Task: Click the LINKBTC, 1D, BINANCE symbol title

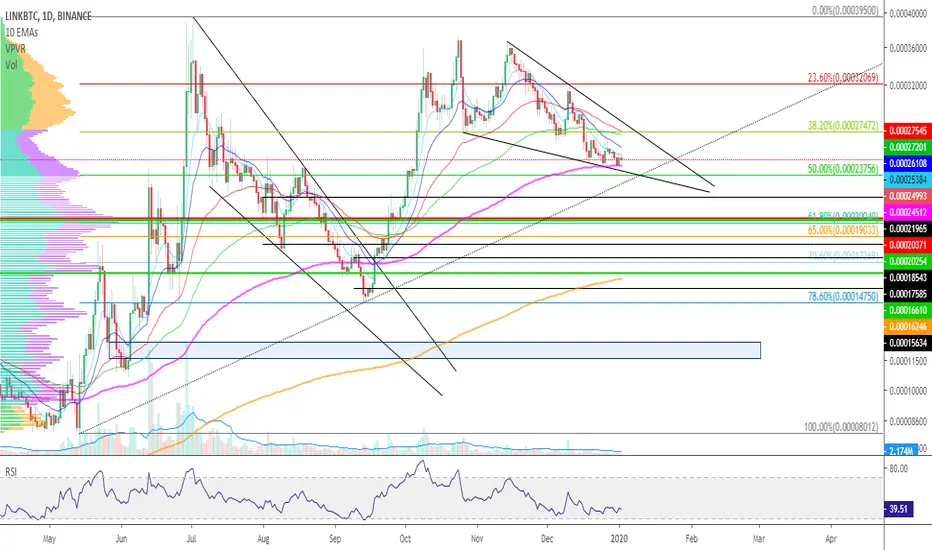Action: click(48, 16)
